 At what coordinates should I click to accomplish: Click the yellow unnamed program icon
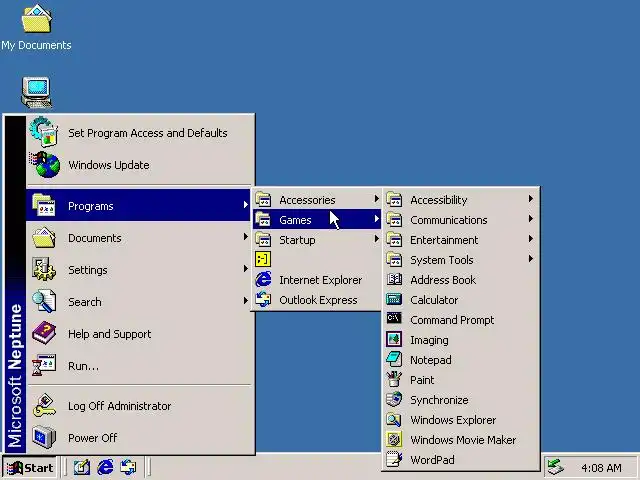click(x=263, y=259)
